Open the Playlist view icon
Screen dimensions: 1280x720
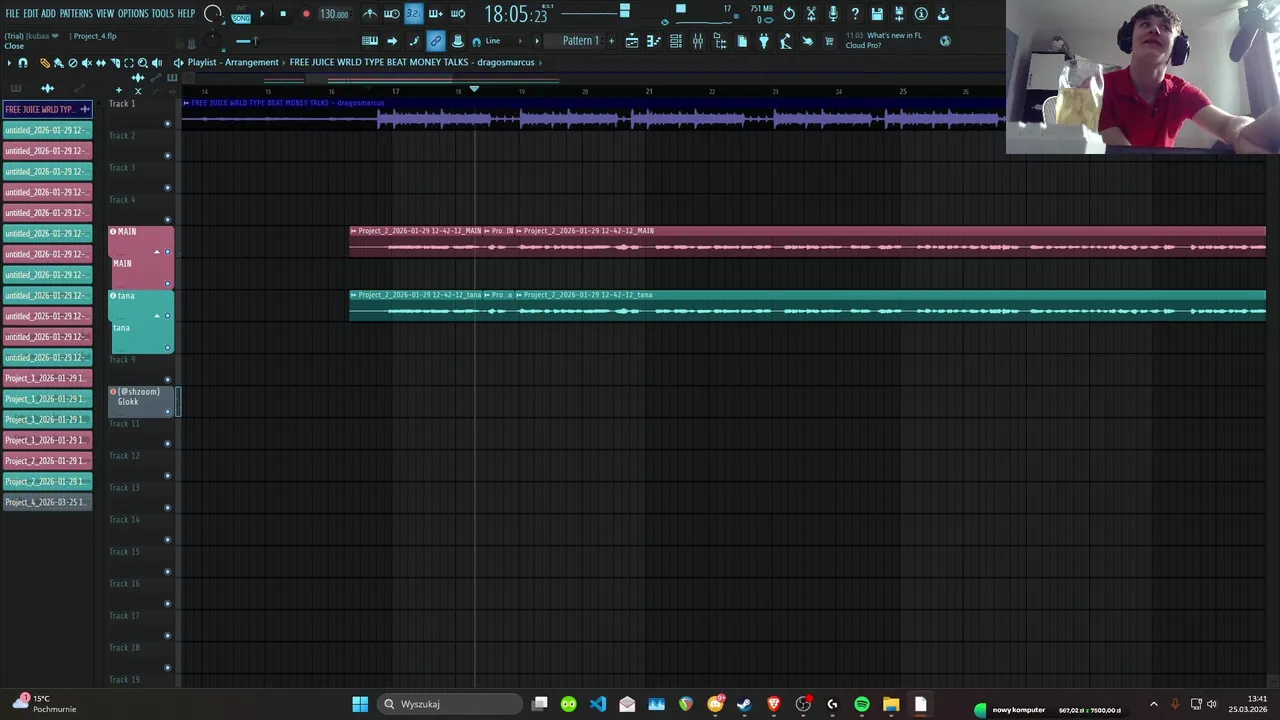[x=632, y=41]
